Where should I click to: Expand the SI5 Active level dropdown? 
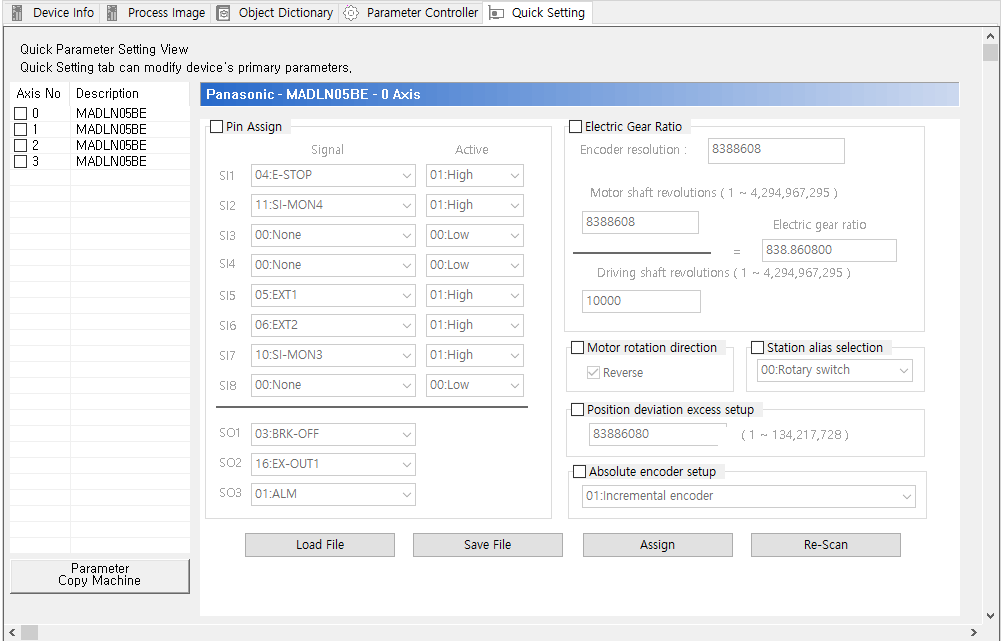click(x=475, y=295)
